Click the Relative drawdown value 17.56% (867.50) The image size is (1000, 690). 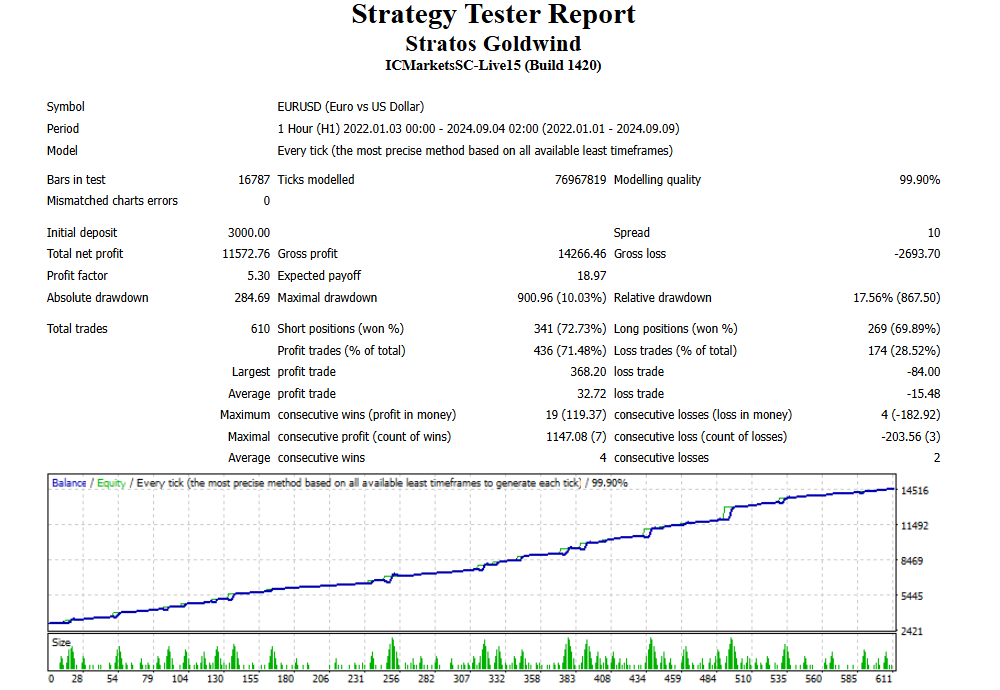click(x=897, y=298)
